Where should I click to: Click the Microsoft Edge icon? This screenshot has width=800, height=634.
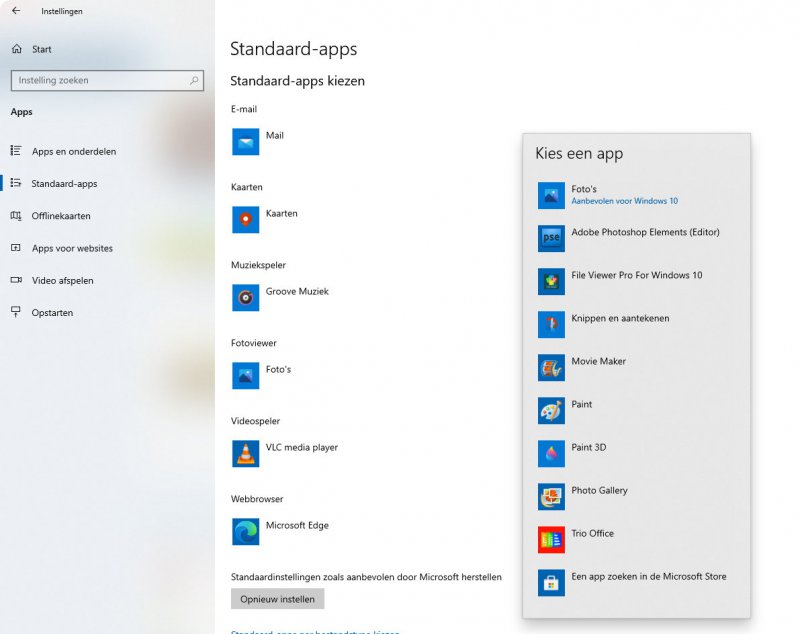pyautogui.click(x=245, y=532)
